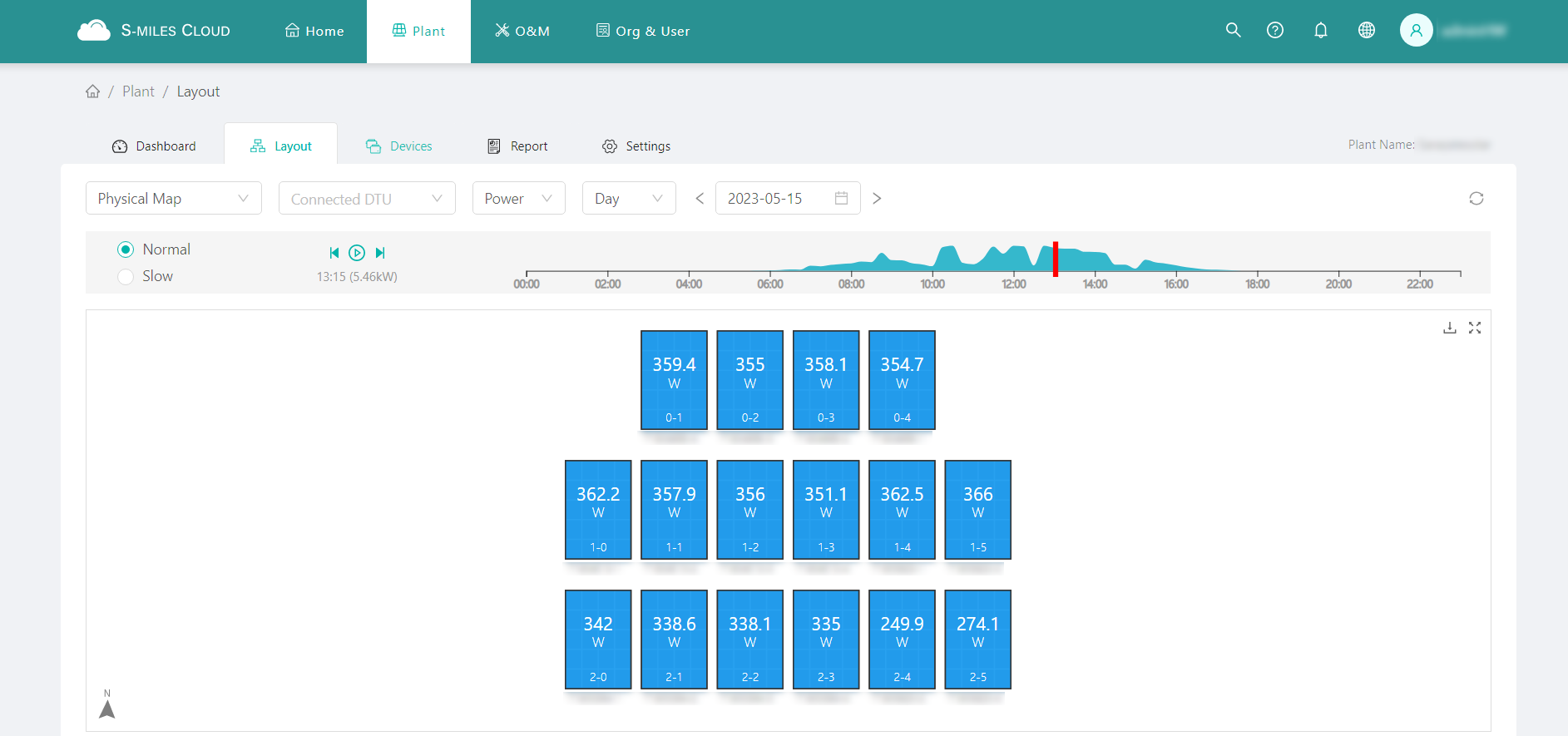This screenshot has width=1568, height=736.
Task: Click the home breadcrumb icon
Action: point(92,91)
